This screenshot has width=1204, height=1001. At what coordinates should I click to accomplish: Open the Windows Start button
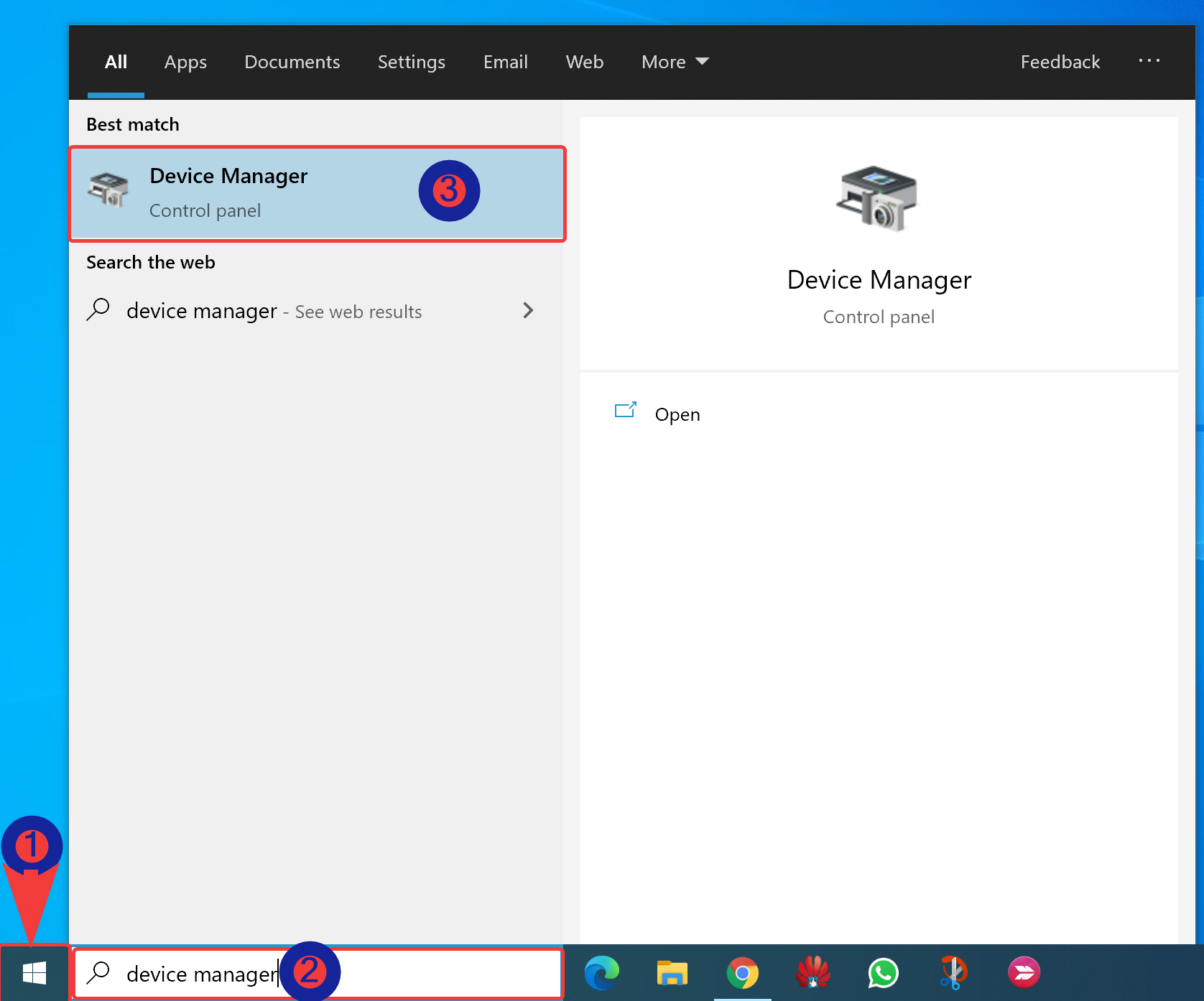(34, 973)
